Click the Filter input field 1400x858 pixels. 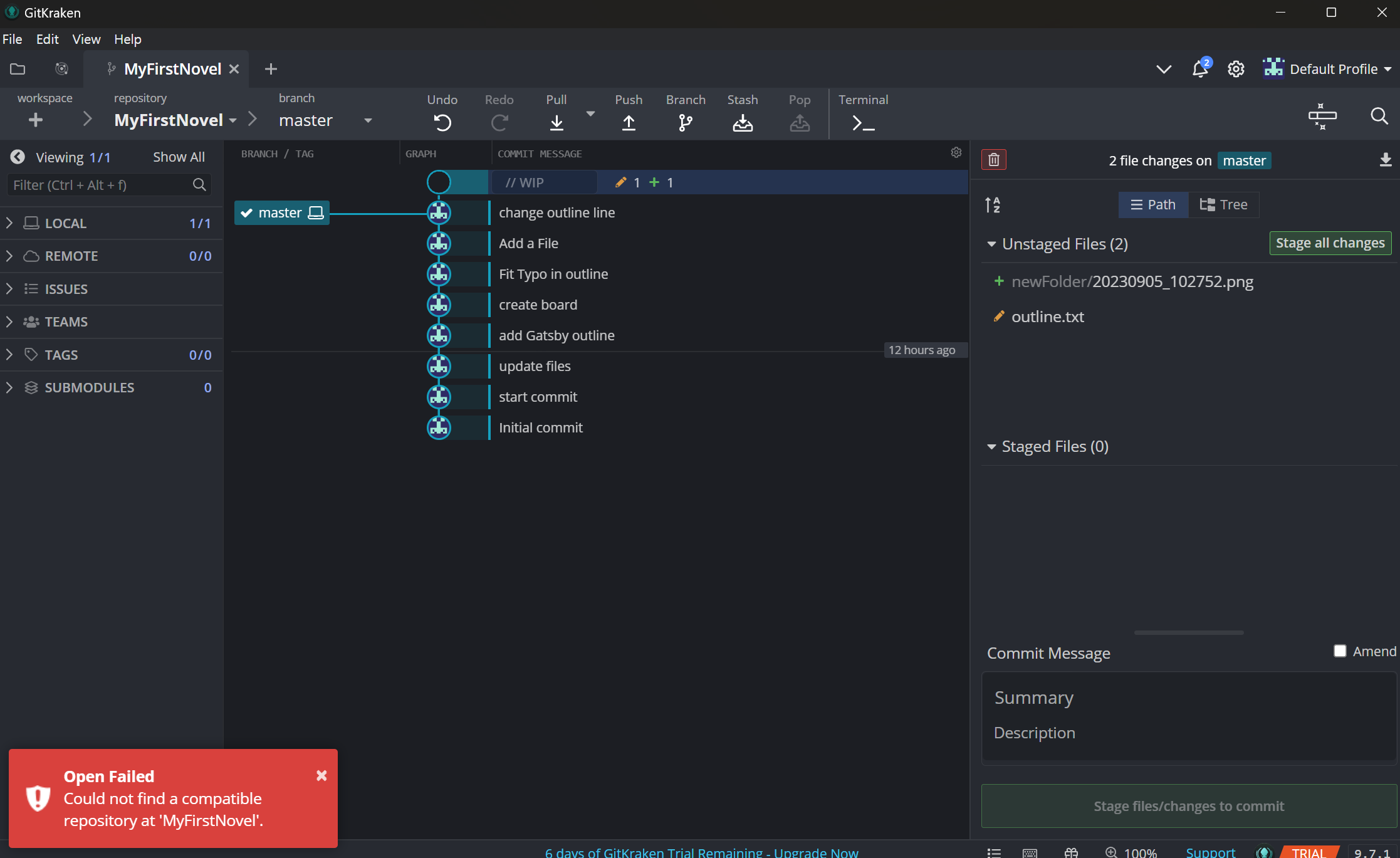pyautogui.click(x=108, y=185)
